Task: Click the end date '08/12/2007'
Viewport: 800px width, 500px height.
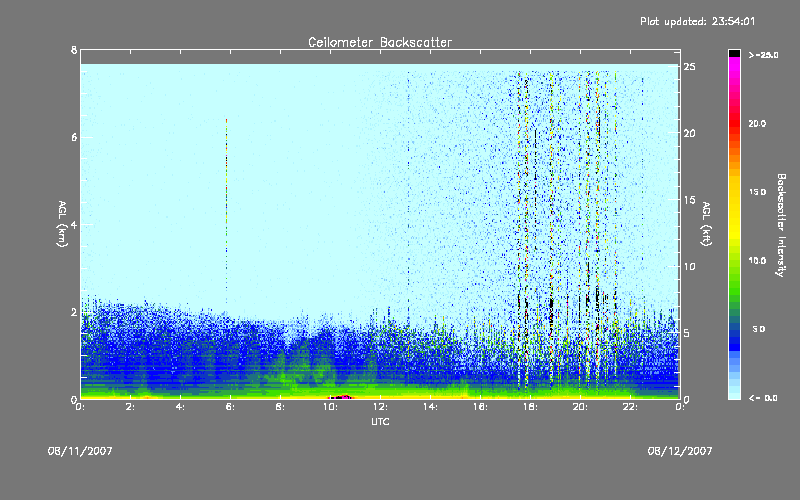Action: 680,451
